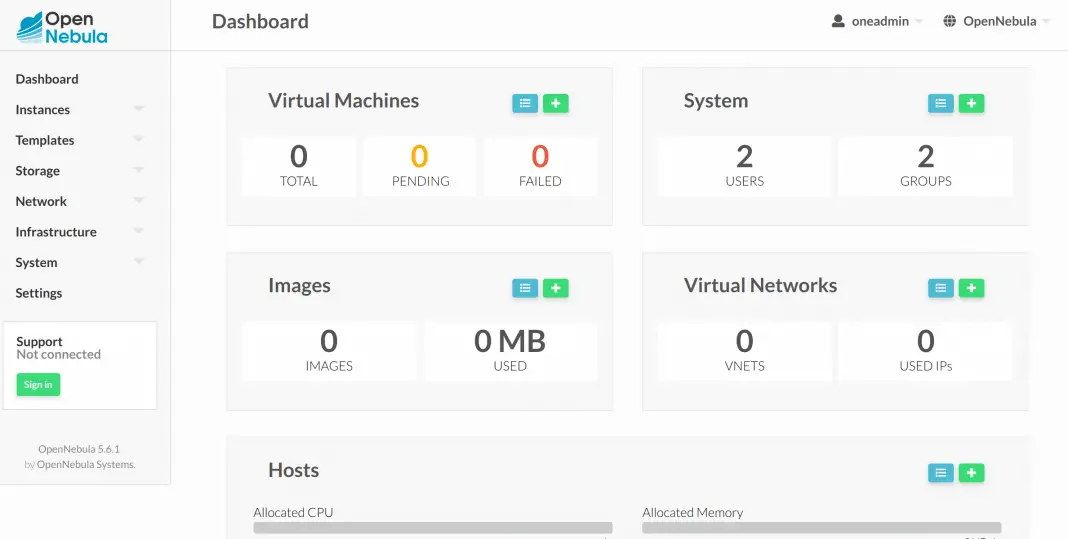Open the OpenNebula Systems link
The image size is (1068, 539).
(85, 464)
